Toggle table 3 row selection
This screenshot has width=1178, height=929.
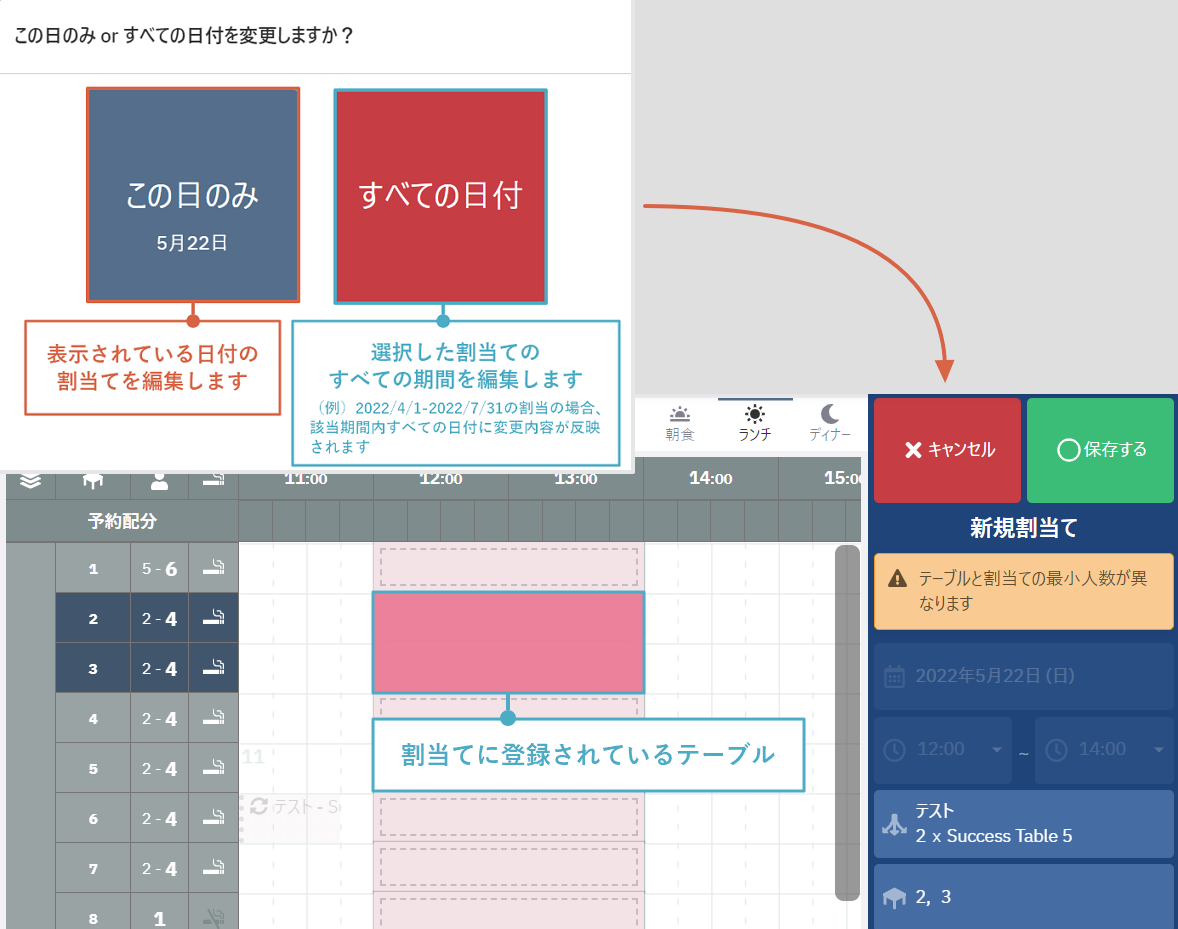(x=93, y=669)
